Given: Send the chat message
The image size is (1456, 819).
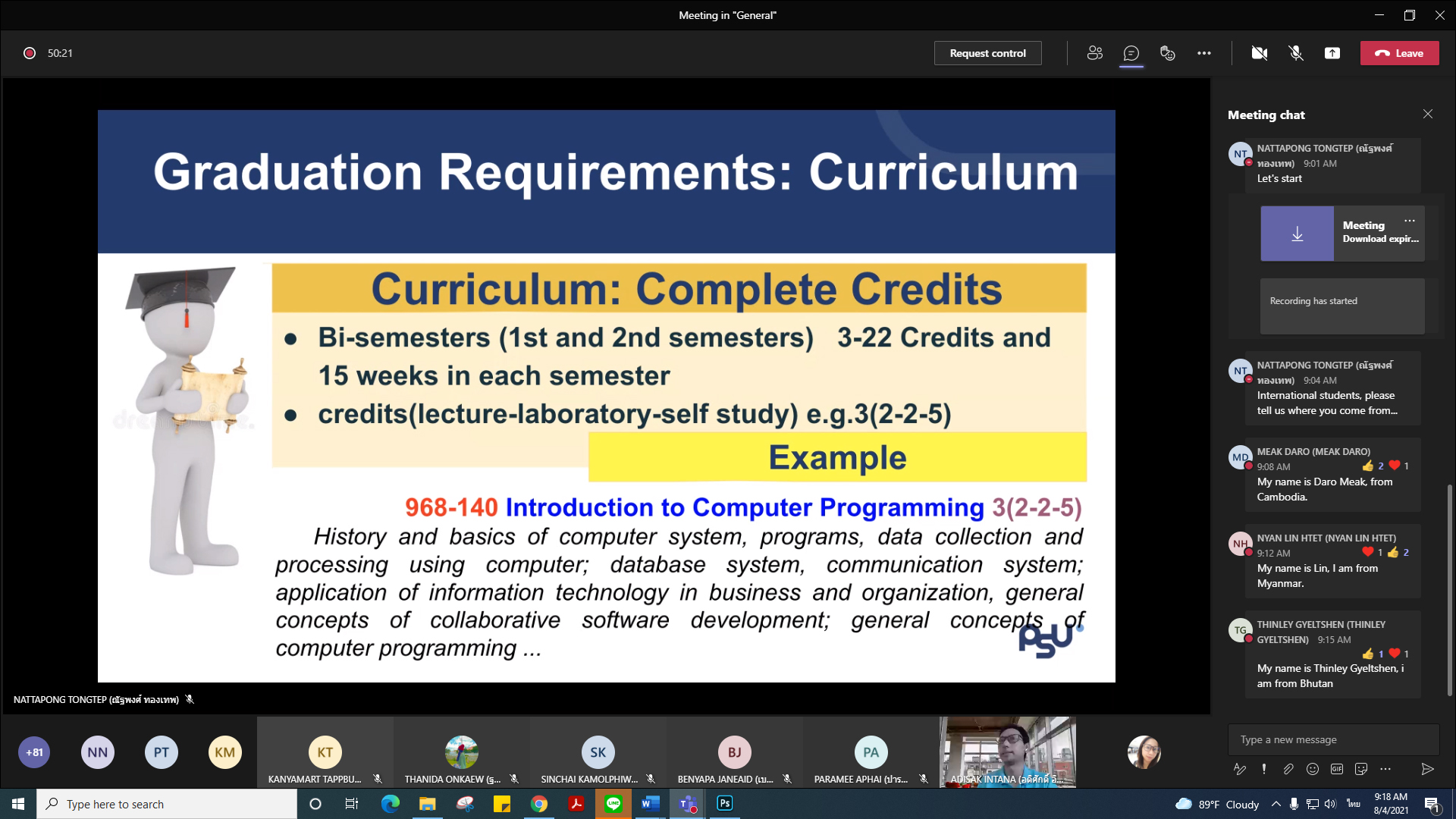Looking at the screenshot, I should [1427, 769].
